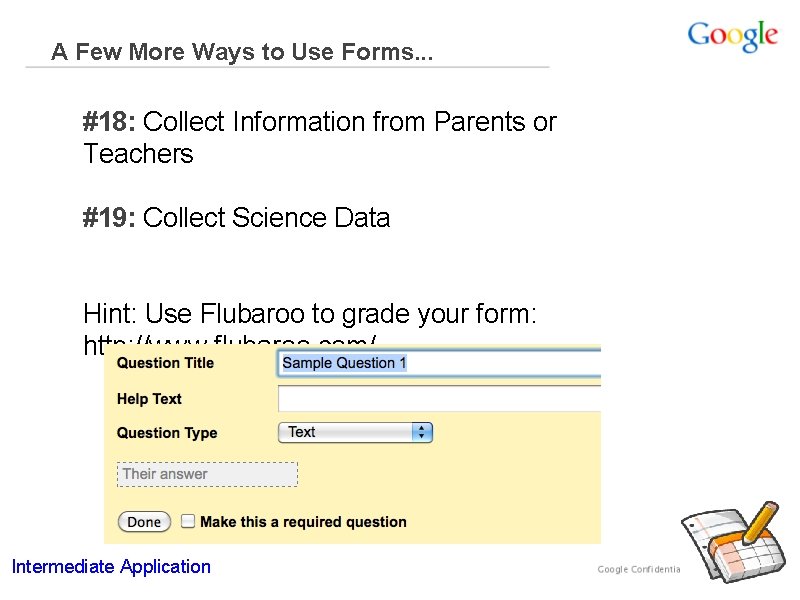Image resolution: width=800 pixels, height=600 pixels.
Task: Open the Intermediate Application link
Action: [111, 567]
